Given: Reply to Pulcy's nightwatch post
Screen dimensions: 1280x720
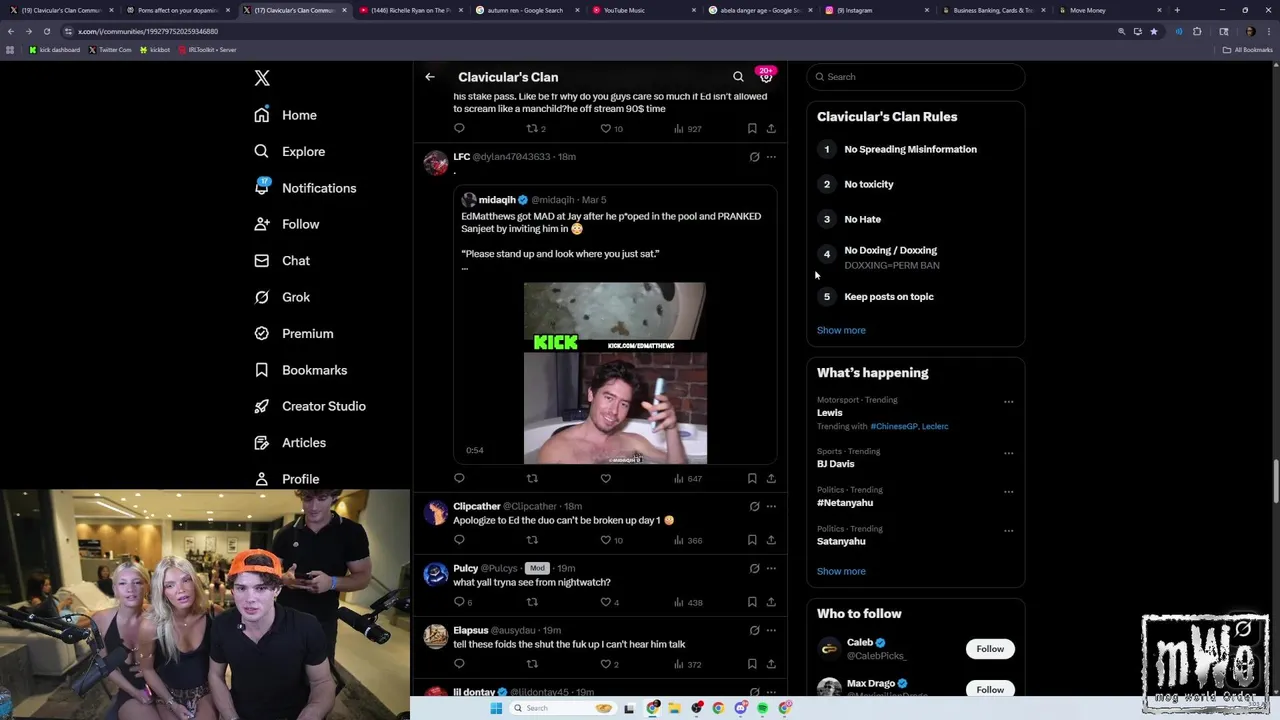Looking at the screenshot, I should 459,602.
